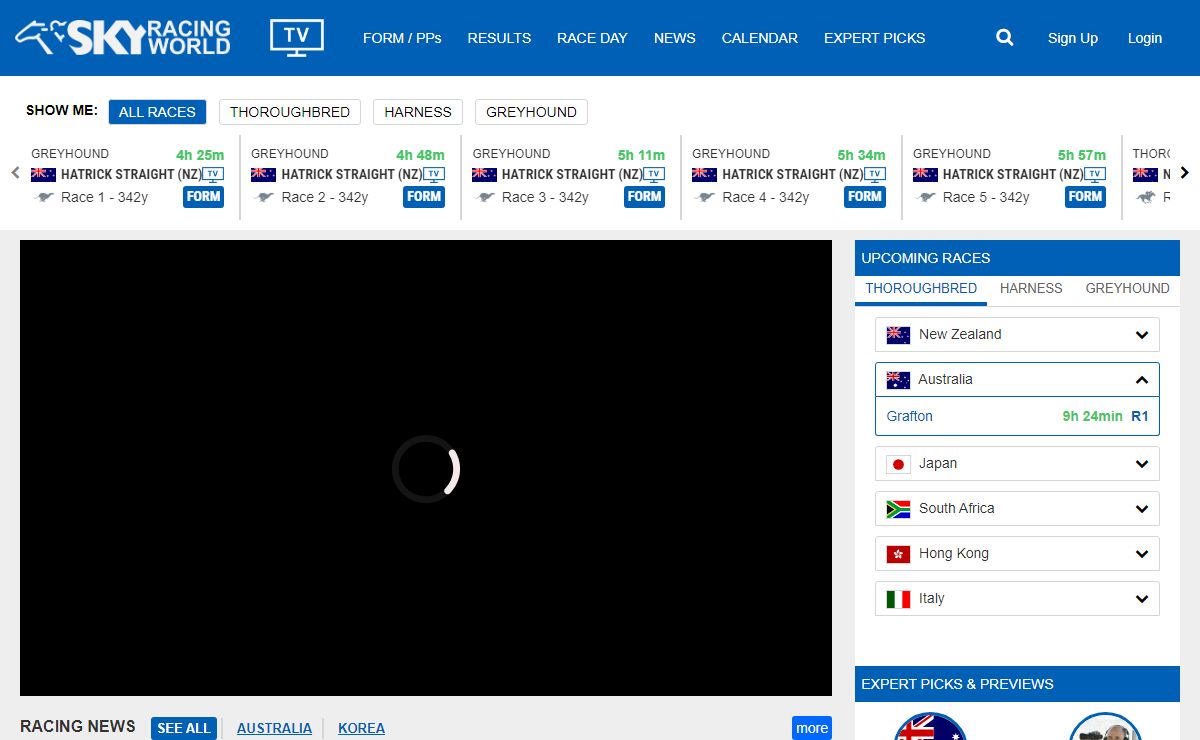The width and height of the screenshot is (1200, 740).
Task: Switch to Greyhound upcoming races tab
Action: point(1127,289)
